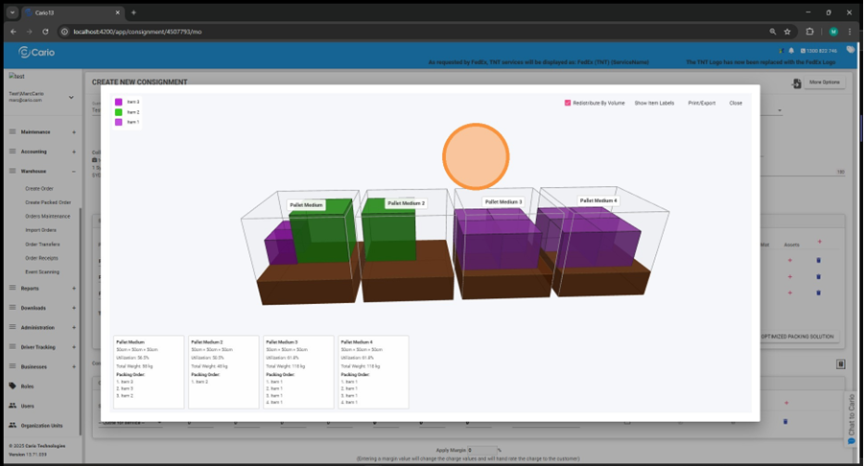This screenshot has height=466, width=864.
Task: Click Show Item Labels in the modal
Action: pyautogui.click(x=654, y=103)
